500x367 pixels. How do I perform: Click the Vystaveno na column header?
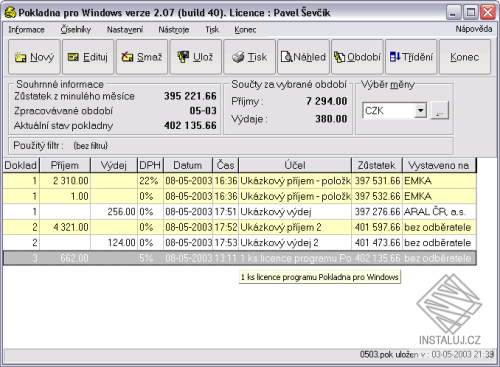pyautogui.click(x=439, y=165)
